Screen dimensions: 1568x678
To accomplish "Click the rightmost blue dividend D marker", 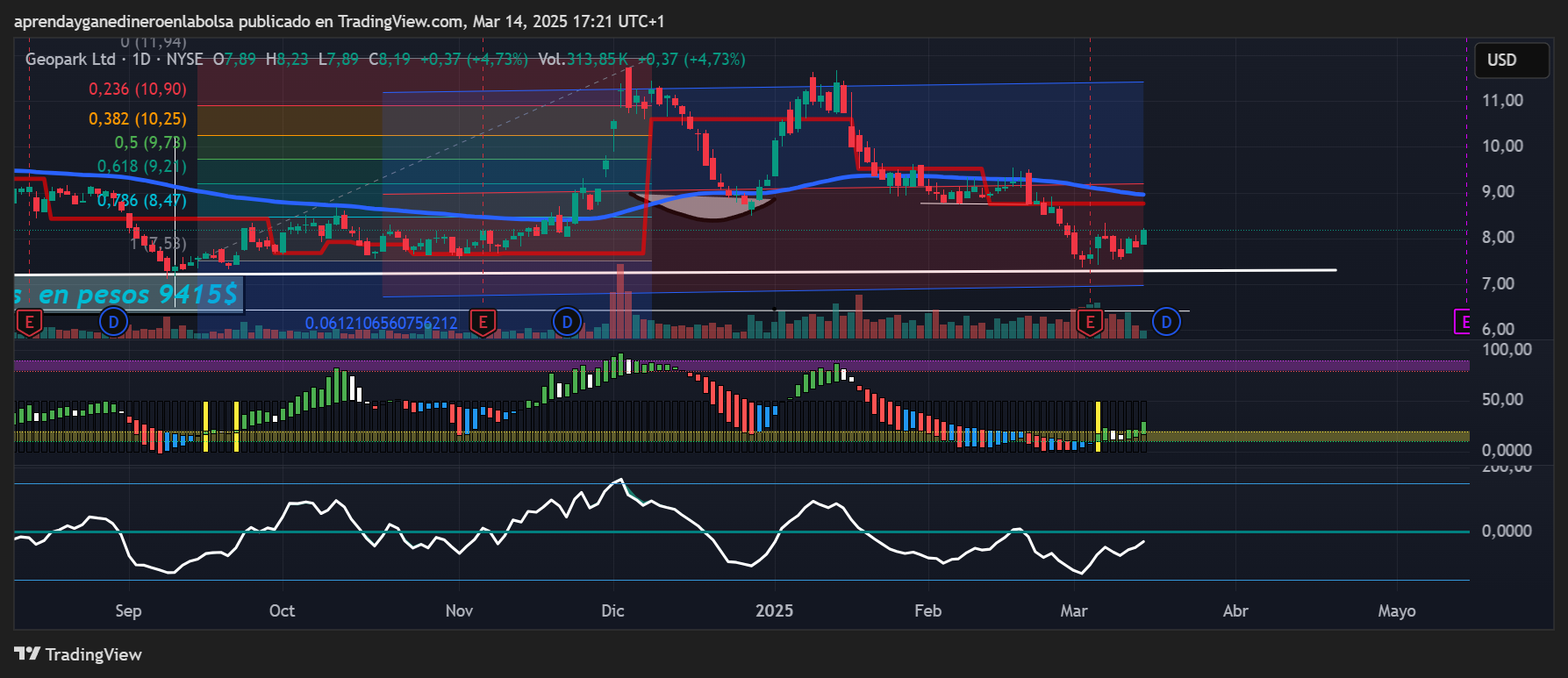I will tap(1166, 323).
